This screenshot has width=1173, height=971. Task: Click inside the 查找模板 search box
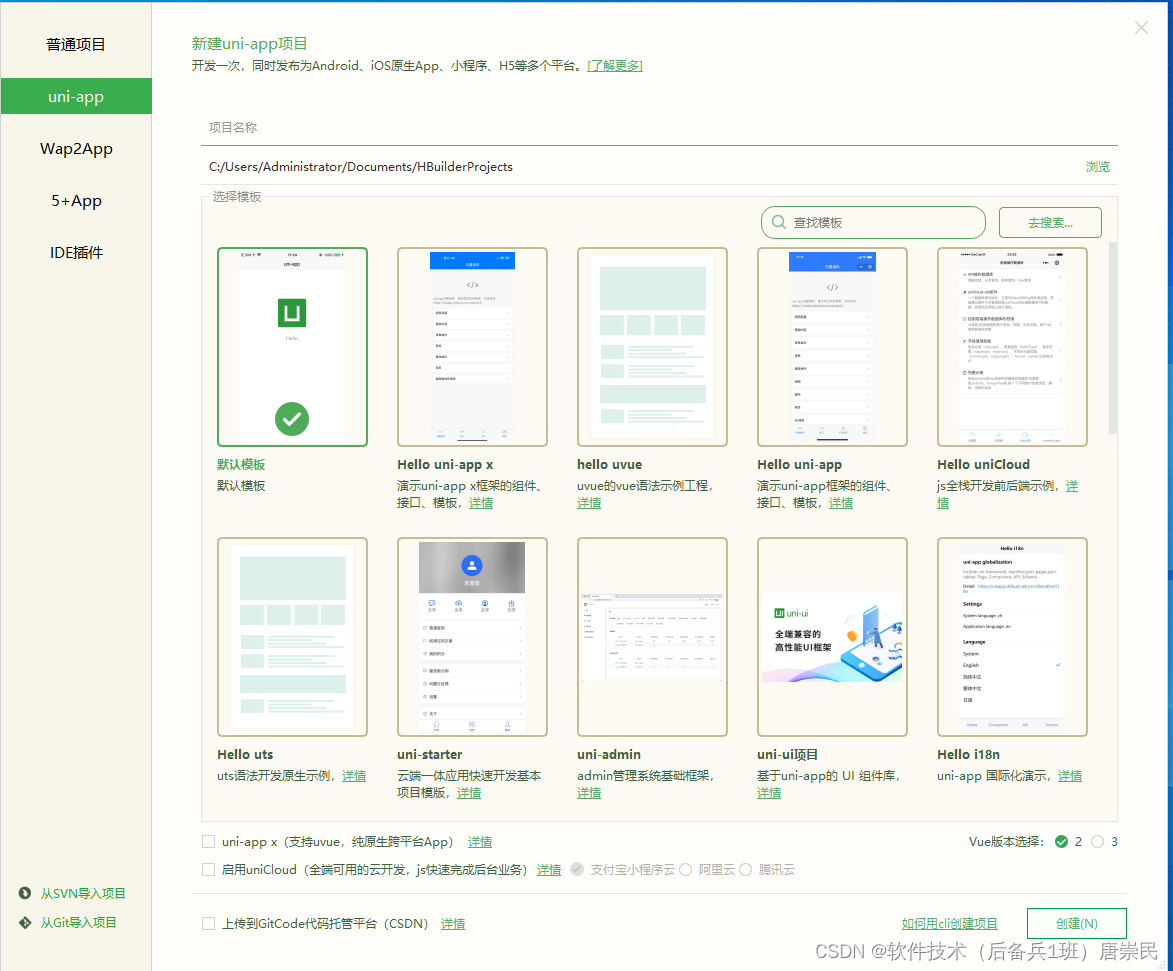872,222
